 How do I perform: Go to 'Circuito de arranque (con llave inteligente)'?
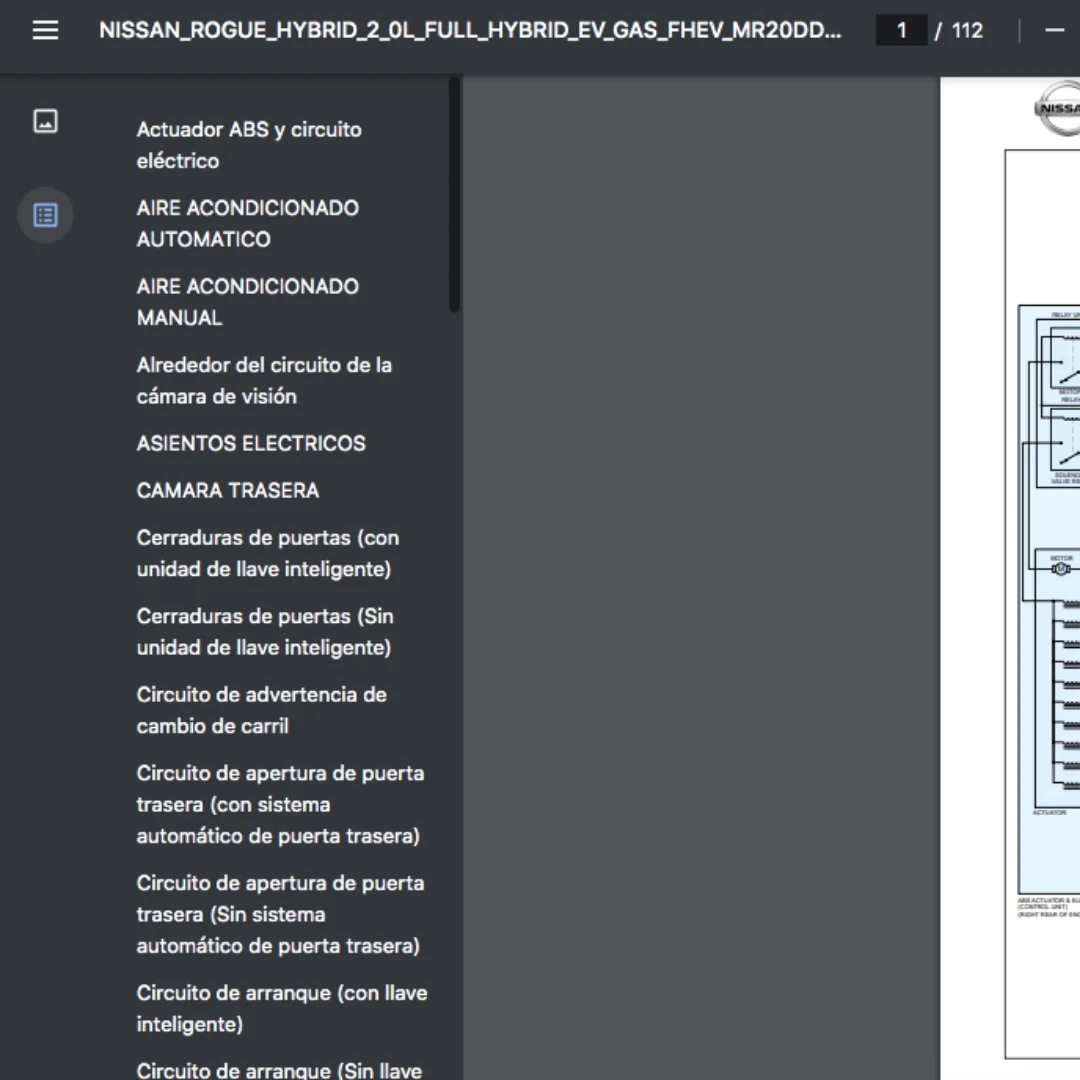(282, 1008)
